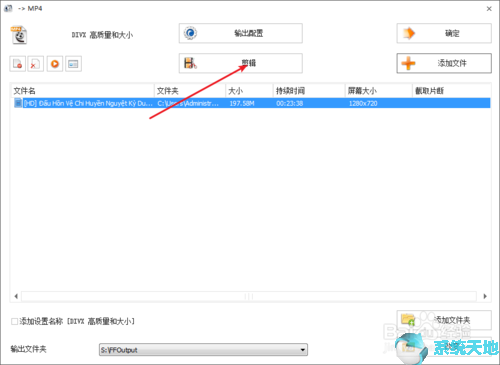
Task: Click 添加文件 to add a file
Action: [444, 63]
